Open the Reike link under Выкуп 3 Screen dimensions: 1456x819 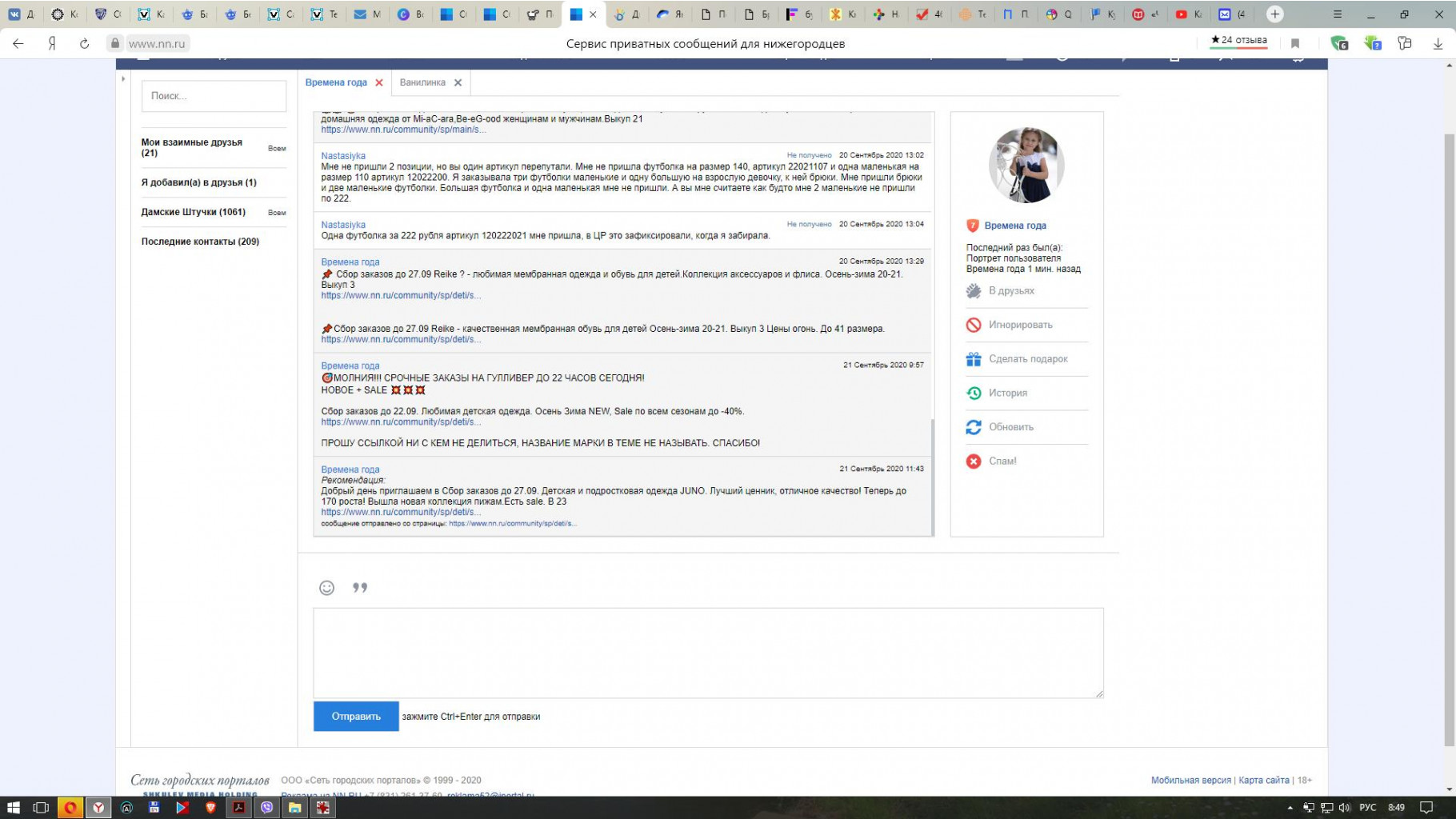401,296
